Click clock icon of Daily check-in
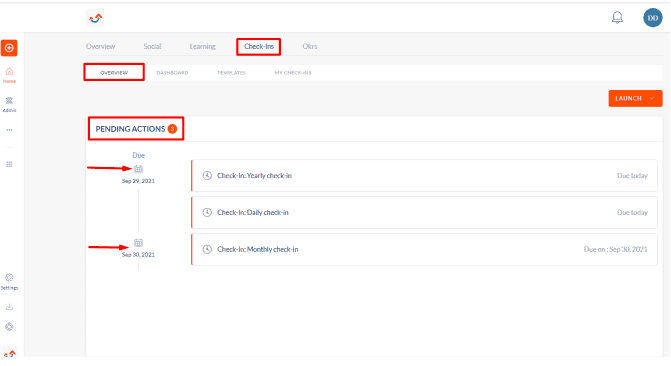The image size is (671, 366). tap(207, 212)
